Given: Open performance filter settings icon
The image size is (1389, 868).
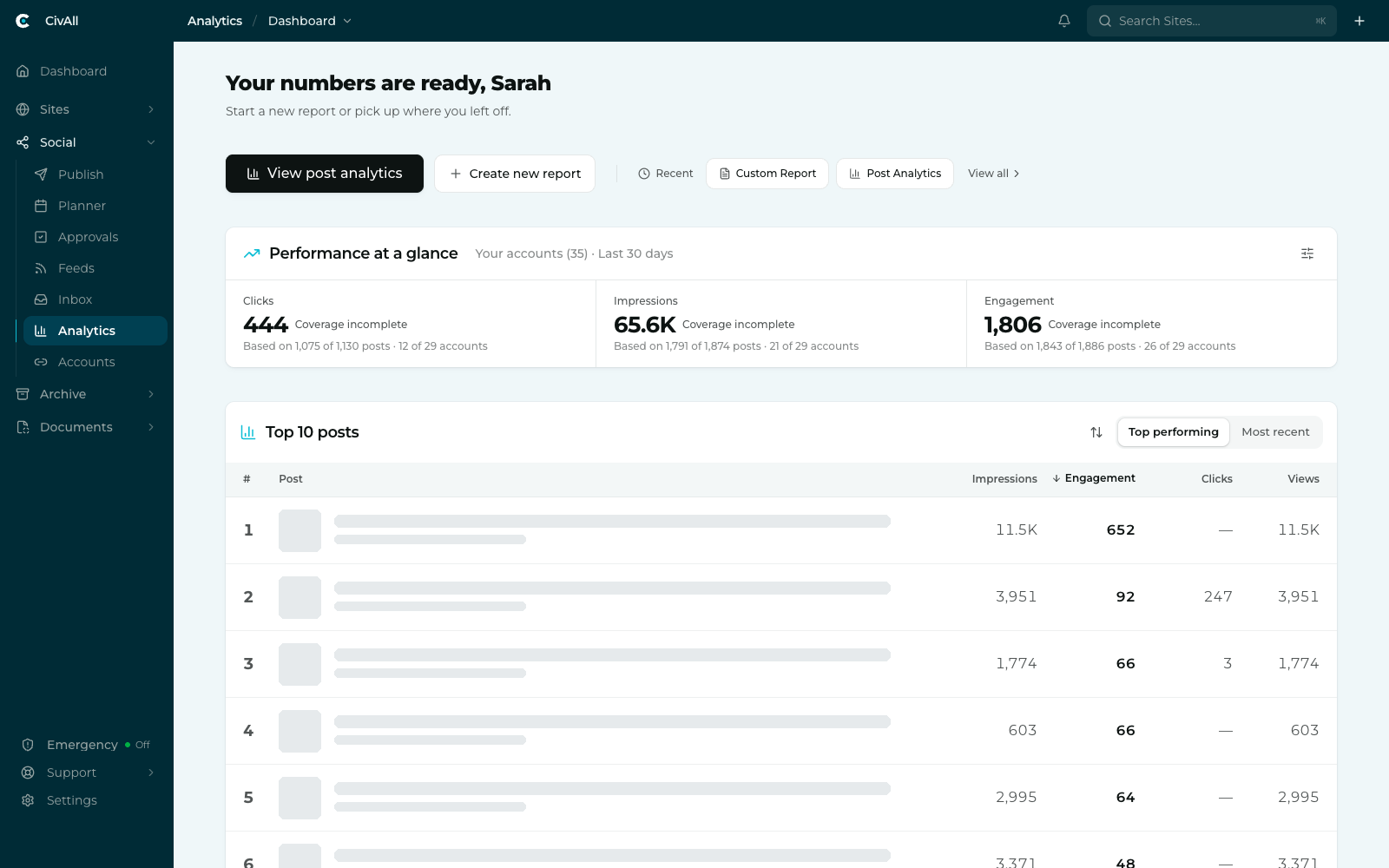Looking at the screenshot, I should (x=1307, y=253).
